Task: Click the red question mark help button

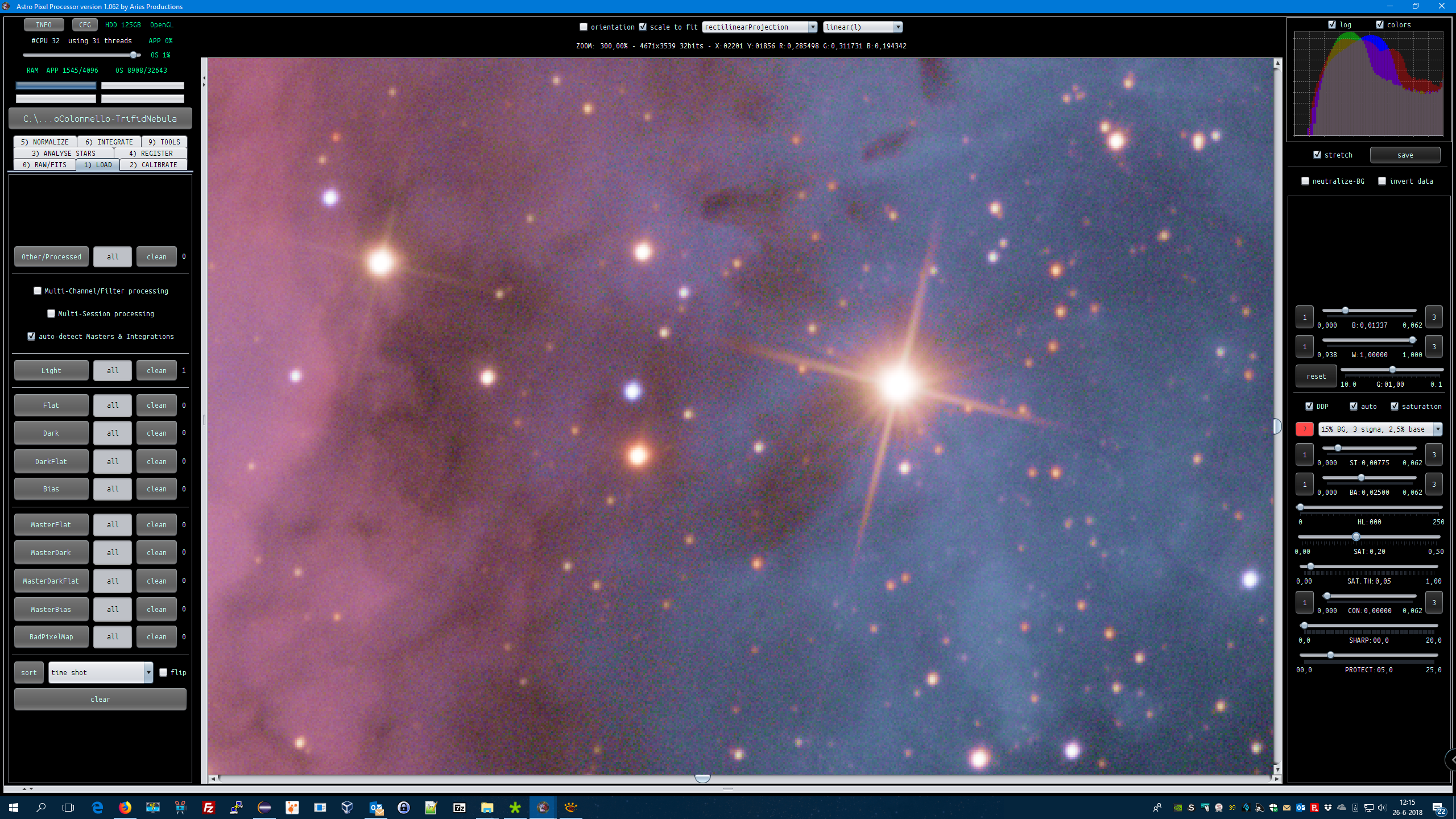Action: coord(1304,429)
